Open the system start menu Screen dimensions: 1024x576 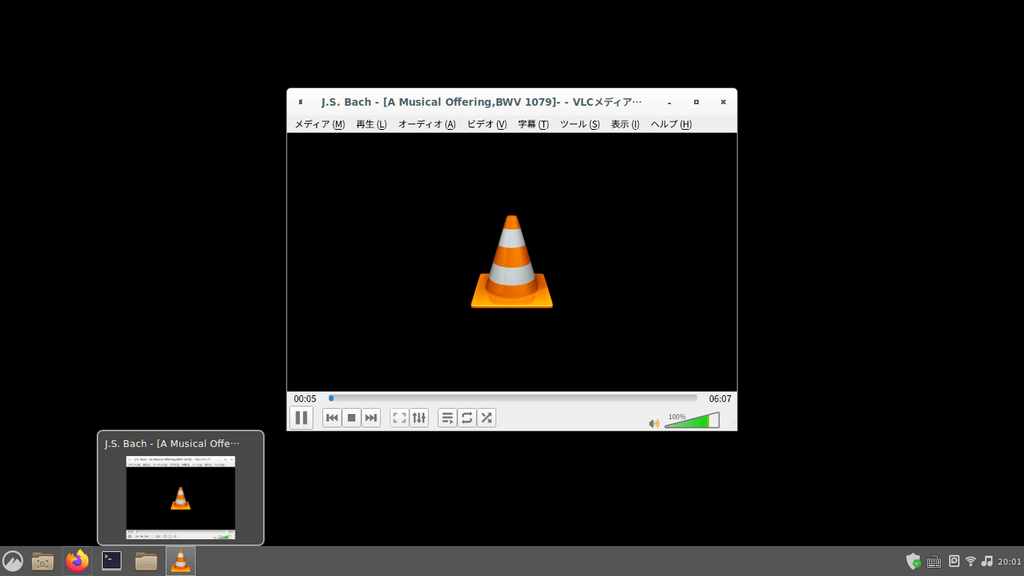12,561
